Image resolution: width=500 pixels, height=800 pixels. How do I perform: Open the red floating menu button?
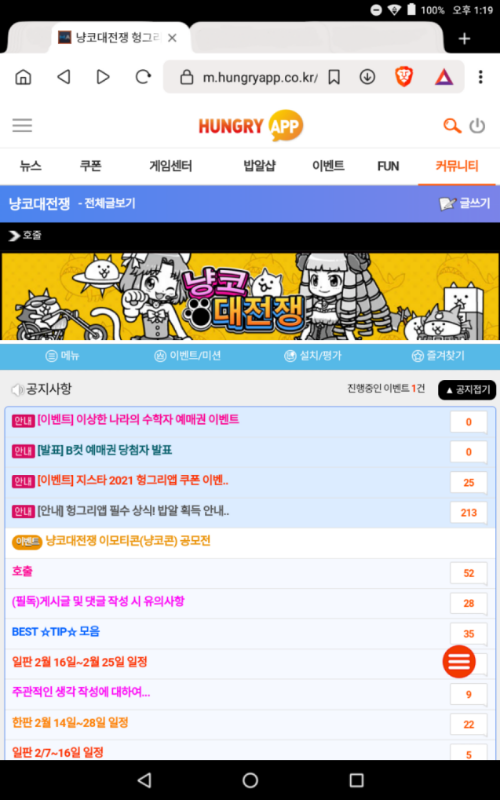(x=459, y=662)
